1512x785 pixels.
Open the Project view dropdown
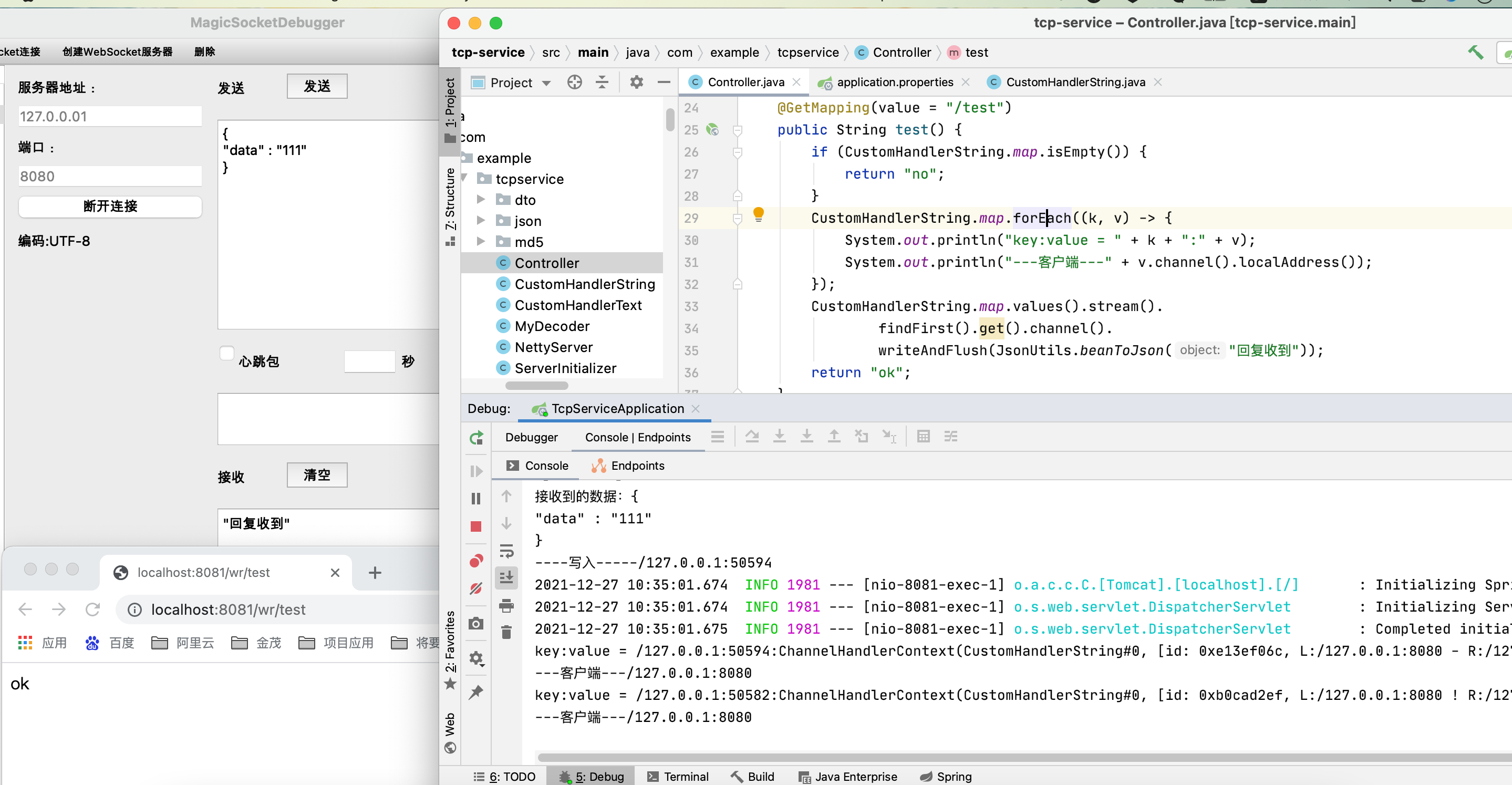(546, 83)
